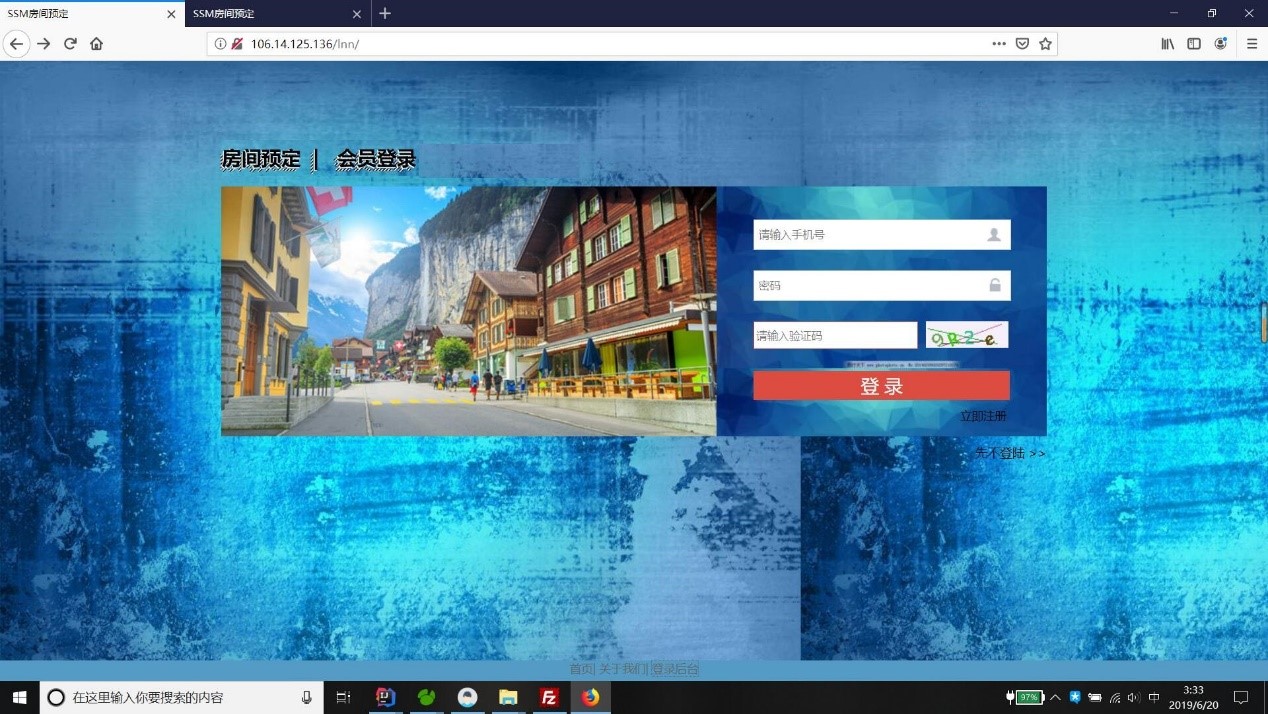Save page to Pocket via address bar icon
Viewport: 1268px width, 714px height.
[1022, 44]
